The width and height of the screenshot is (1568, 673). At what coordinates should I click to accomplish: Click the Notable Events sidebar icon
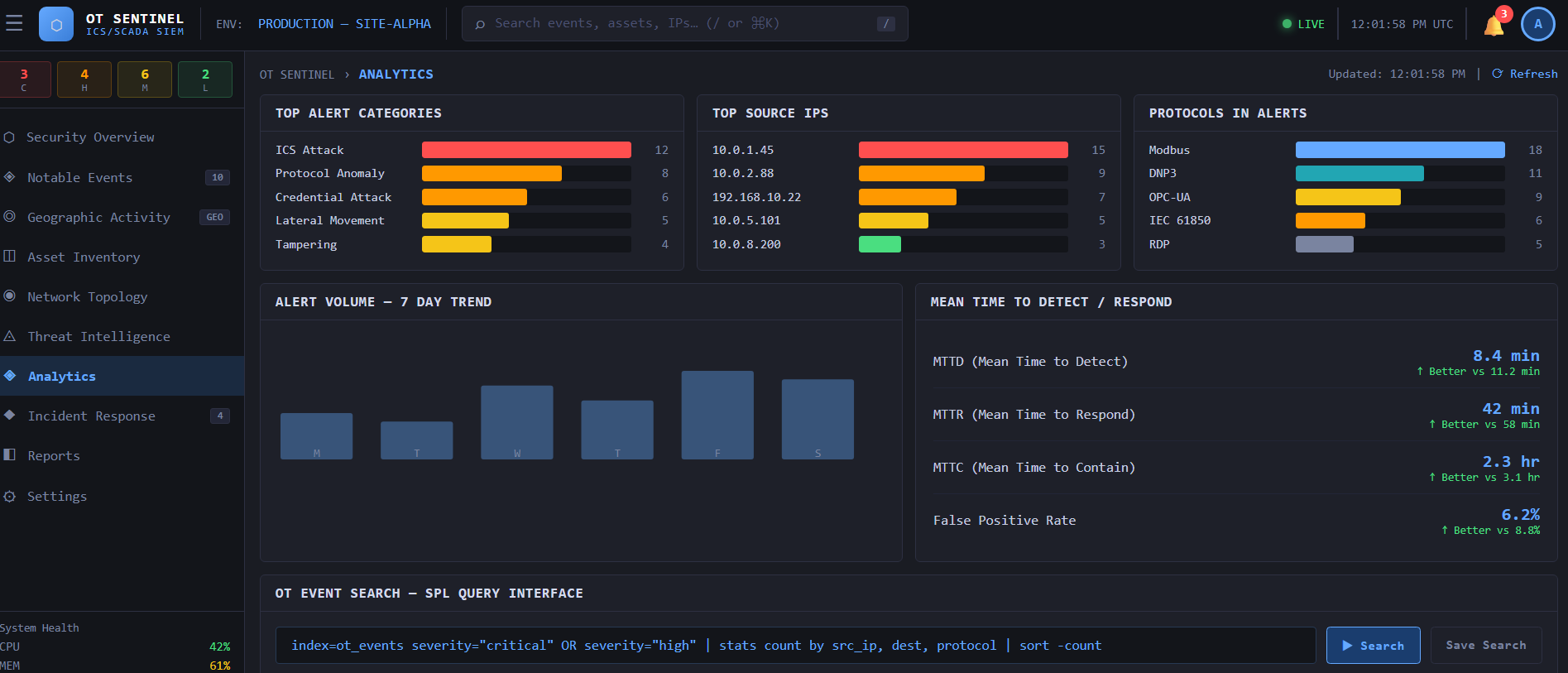click(9, 177)
